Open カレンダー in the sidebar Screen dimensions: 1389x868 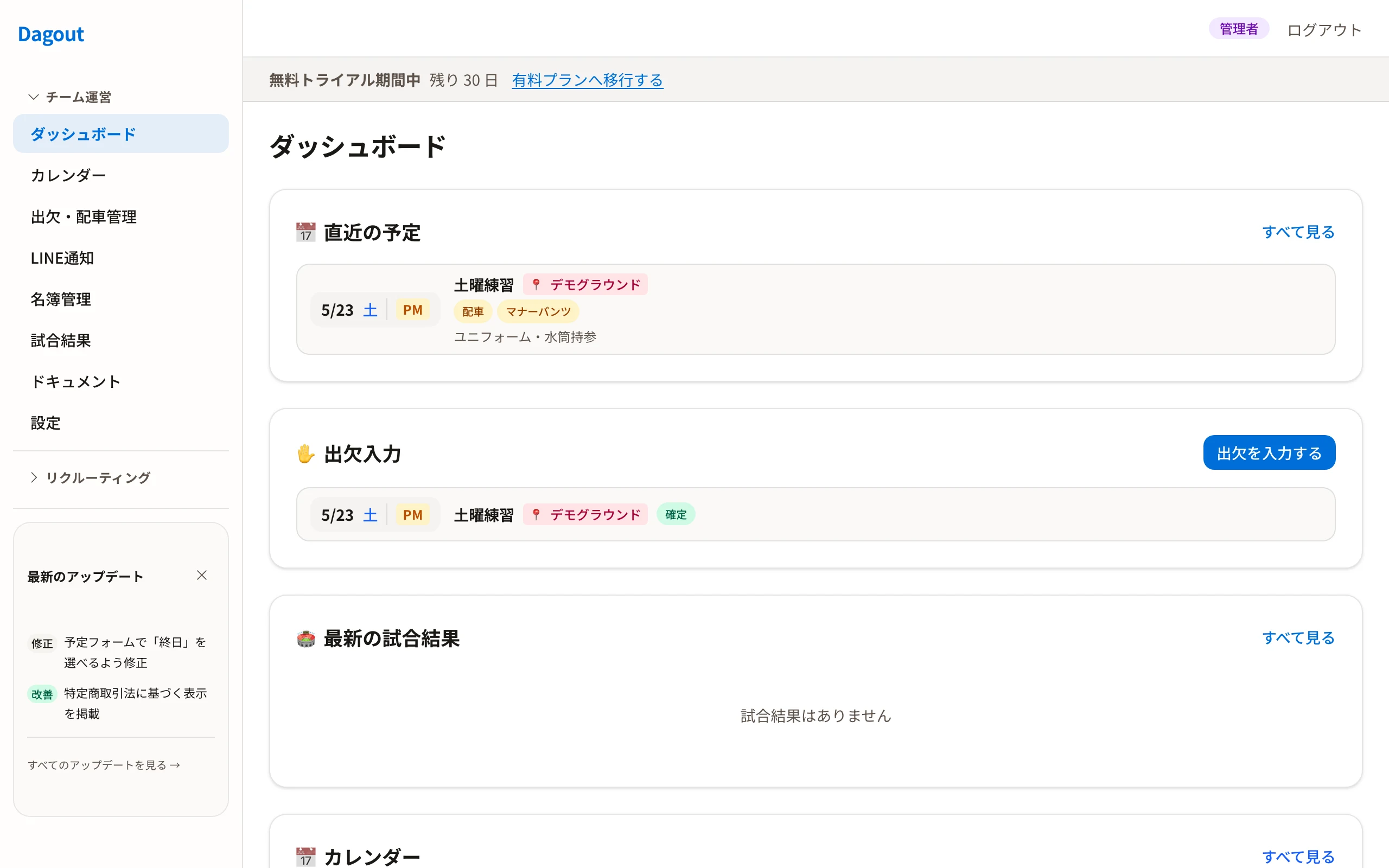tap(120, 175)
